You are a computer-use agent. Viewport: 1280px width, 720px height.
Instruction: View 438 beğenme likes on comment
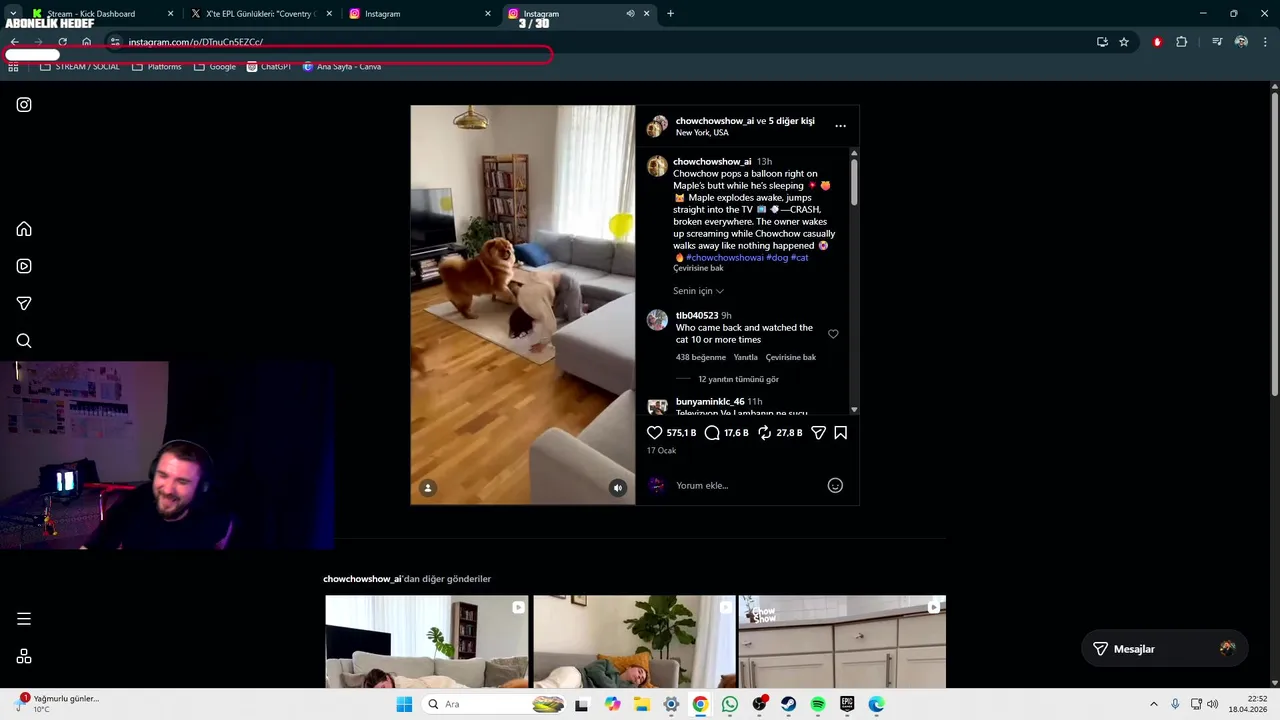point(700,358)
